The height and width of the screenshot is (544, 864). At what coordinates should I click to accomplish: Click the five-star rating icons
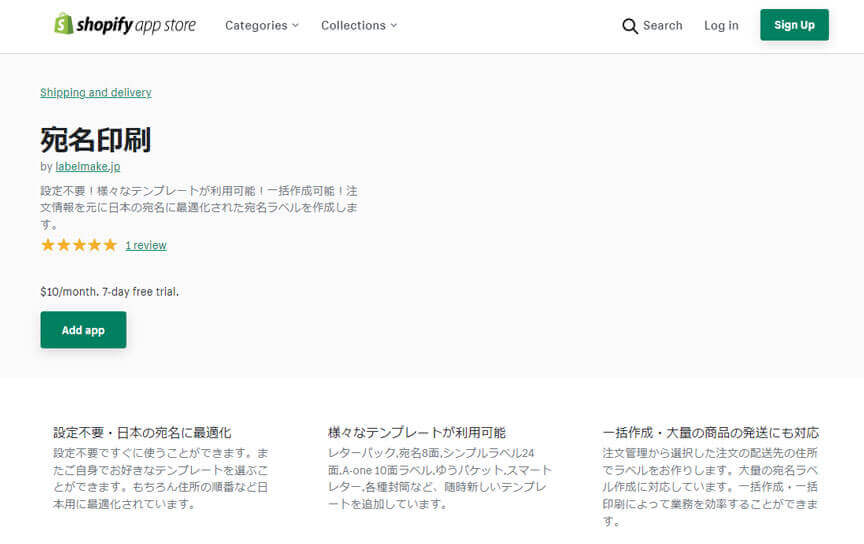click(79, 245)
